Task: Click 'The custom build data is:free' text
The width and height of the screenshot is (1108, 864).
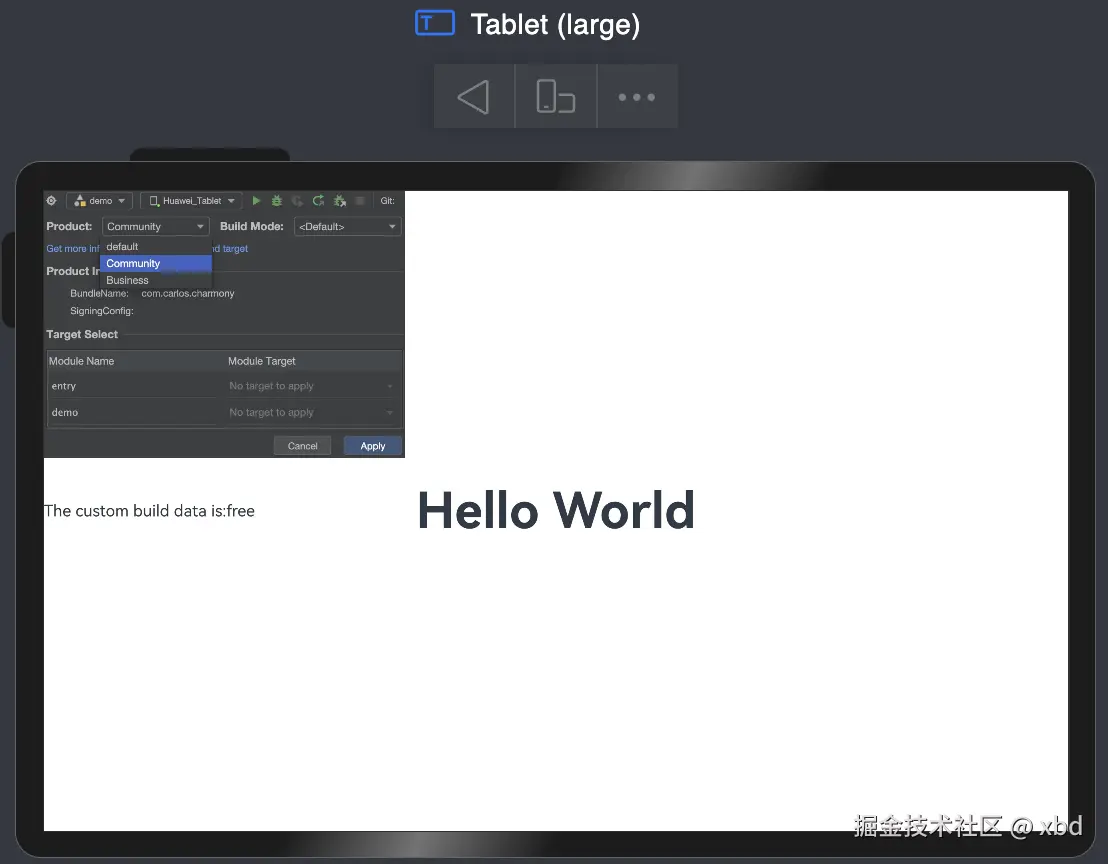Action: click(x=149, y=511)
